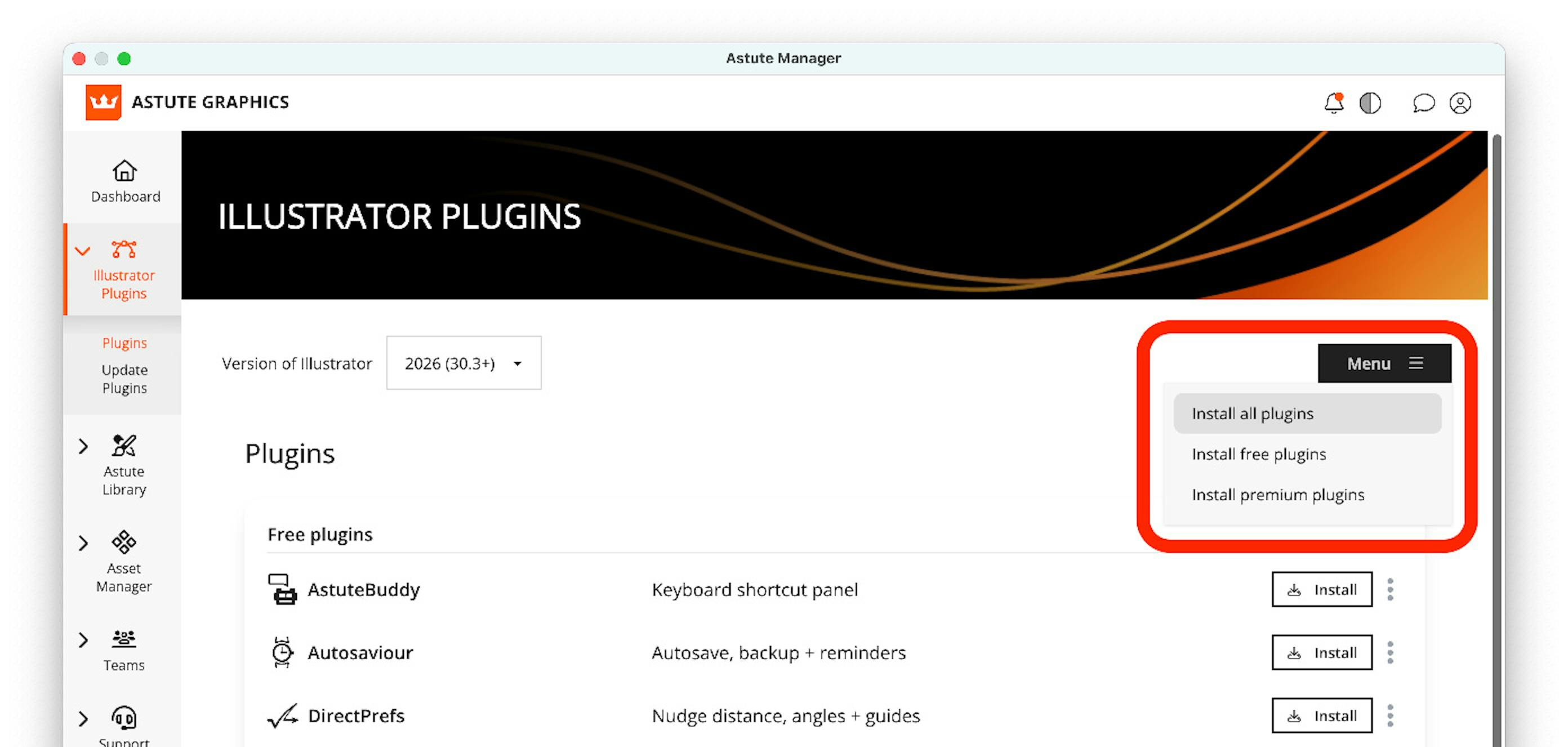Open the Teams sidebar icon

[x=124, y=639]
